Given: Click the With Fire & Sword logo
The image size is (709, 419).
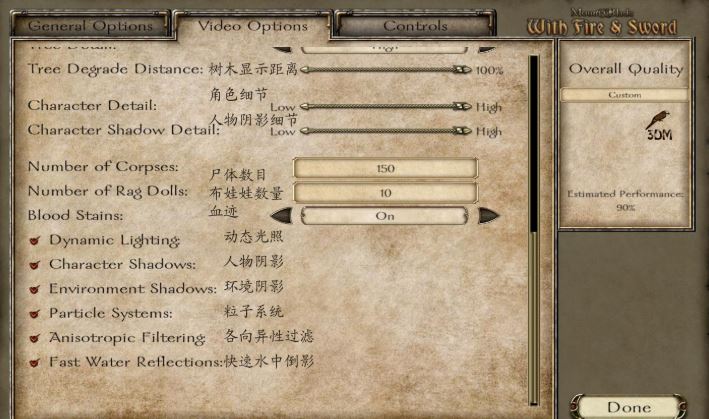Looking at the screenshot, I should tap(602, 23).
